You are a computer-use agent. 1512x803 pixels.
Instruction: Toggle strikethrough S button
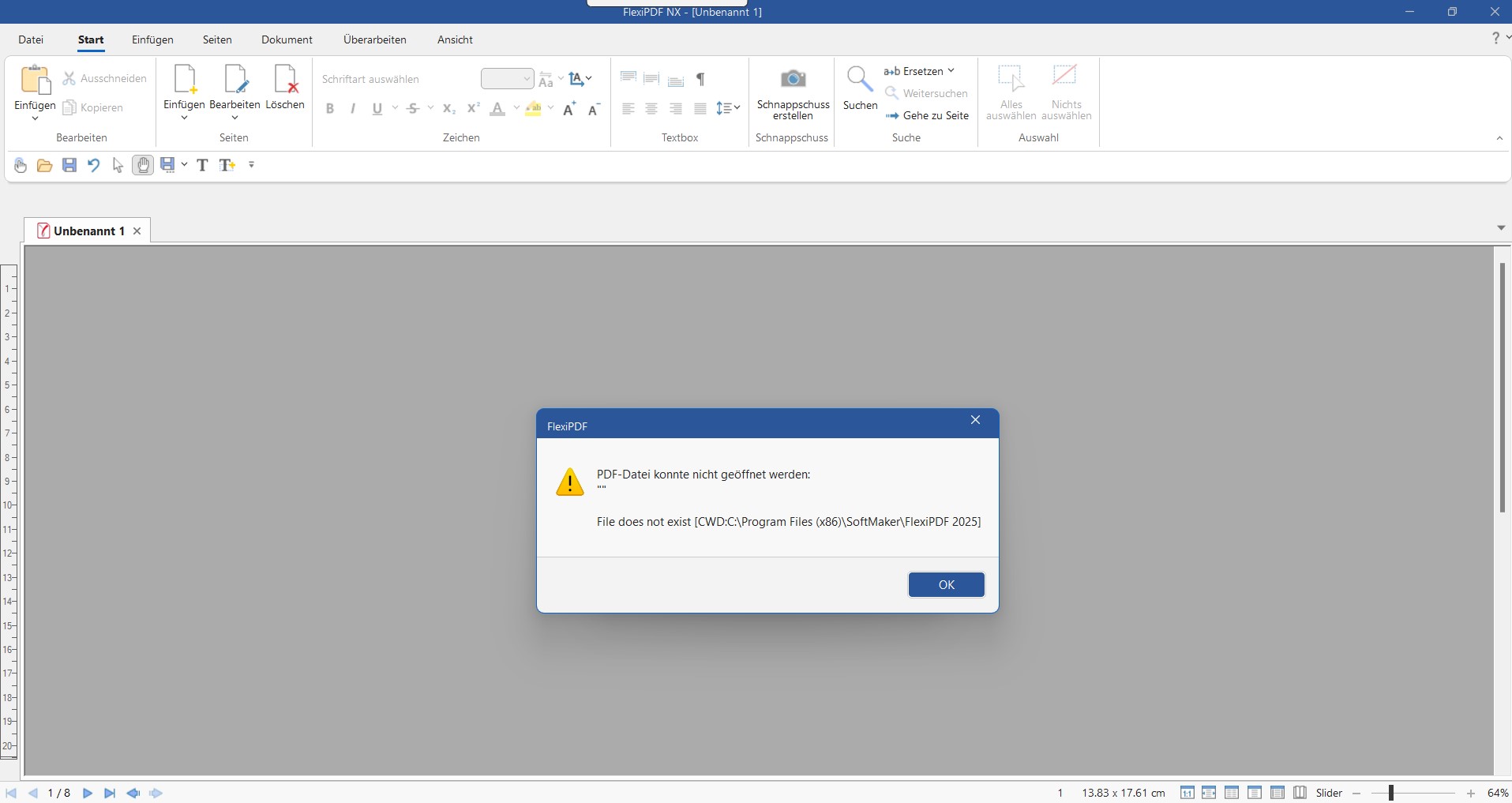tap(413, 109)
